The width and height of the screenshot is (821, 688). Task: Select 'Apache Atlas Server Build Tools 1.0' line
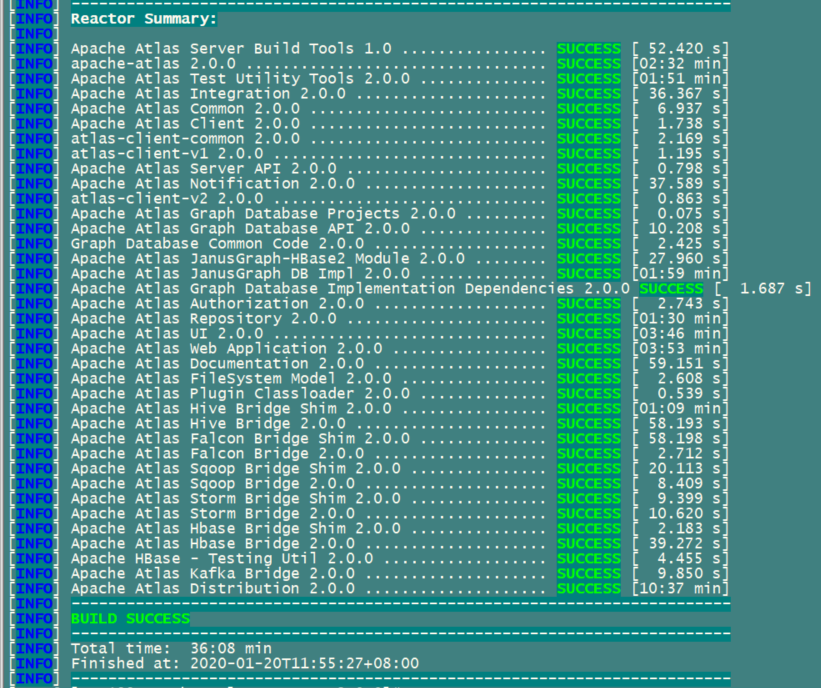point(231,49)
